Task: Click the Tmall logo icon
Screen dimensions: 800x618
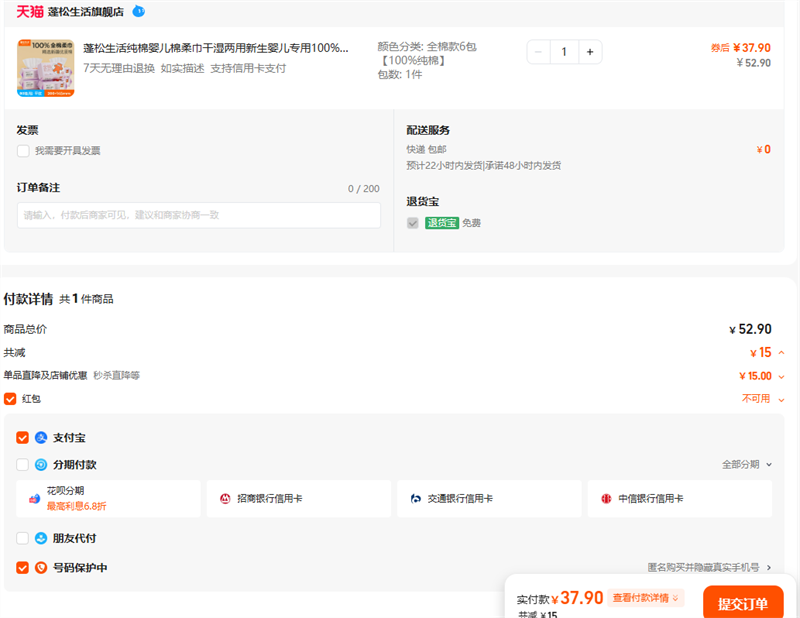Action: (x=30, y=12)
